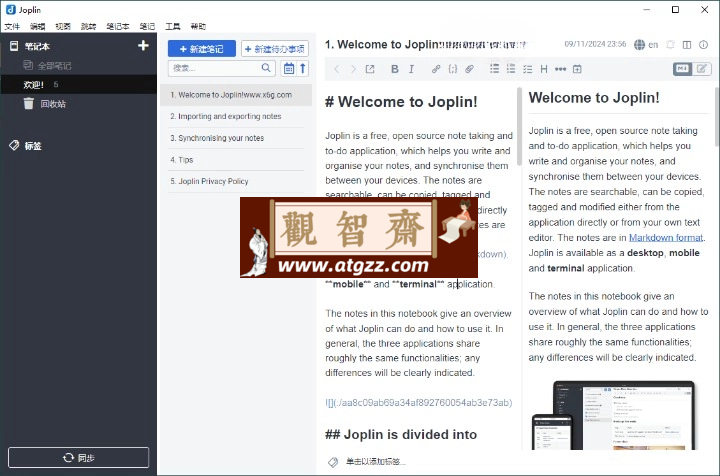Insert a heading with the H icon
The height and width of the screenshot is (476, 720).
point(544,69)
